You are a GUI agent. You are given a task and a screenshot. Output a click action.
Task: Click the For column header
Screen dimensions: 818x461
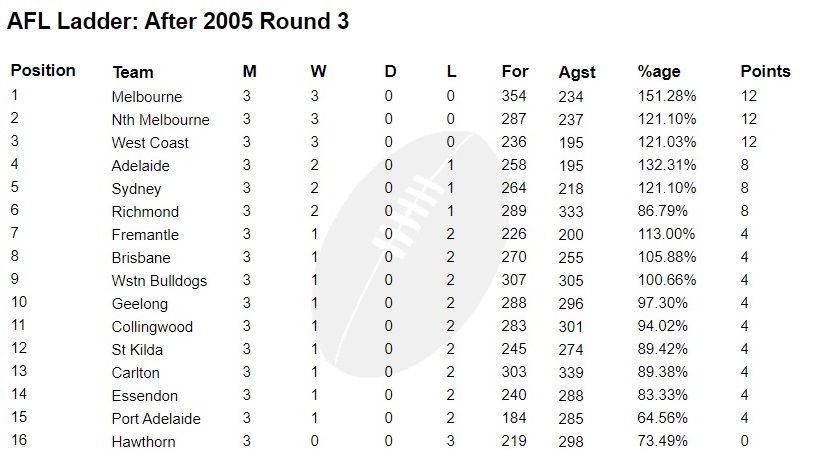[x=515, y=72]
